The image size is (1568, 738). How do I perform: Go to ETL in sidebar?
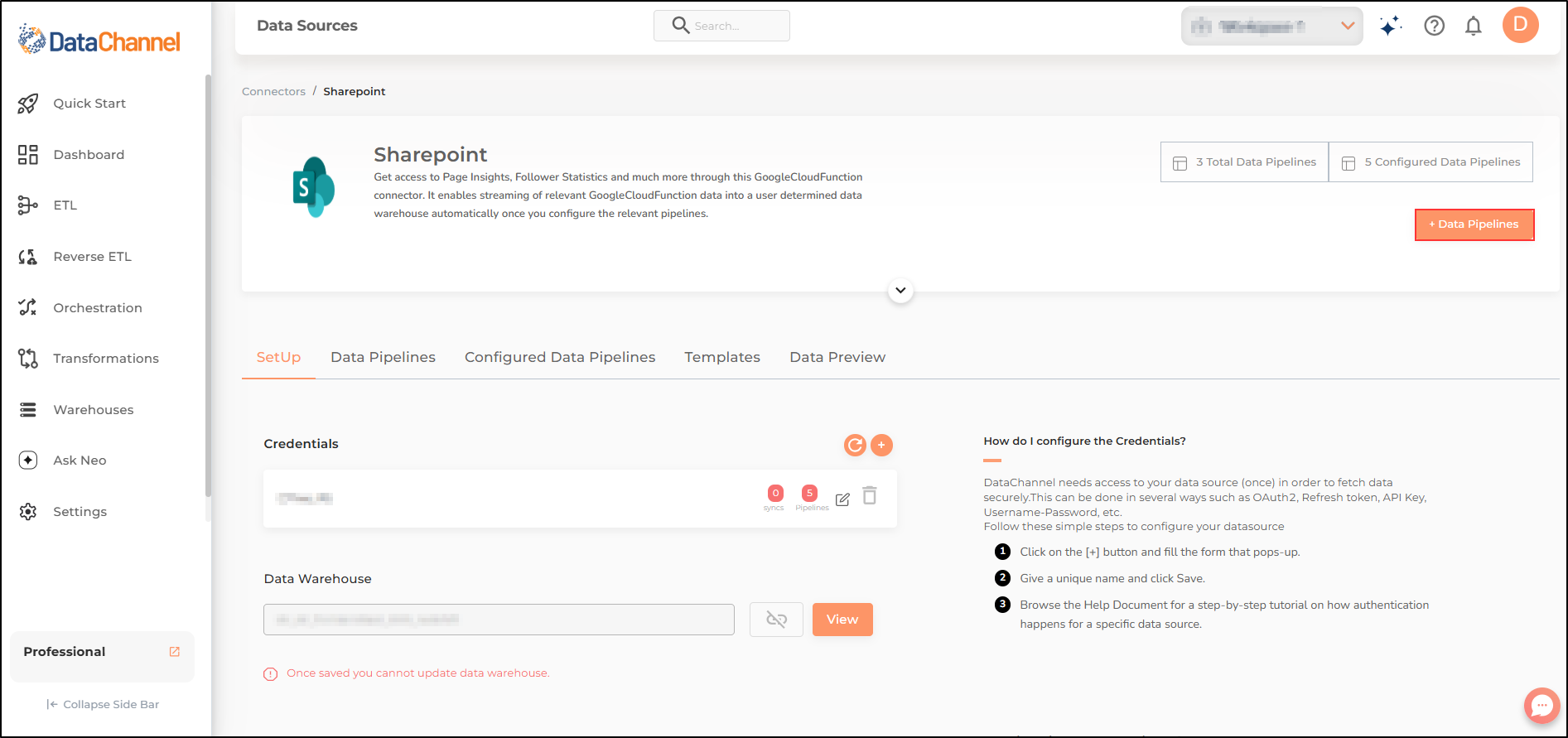tap(65, 205)
